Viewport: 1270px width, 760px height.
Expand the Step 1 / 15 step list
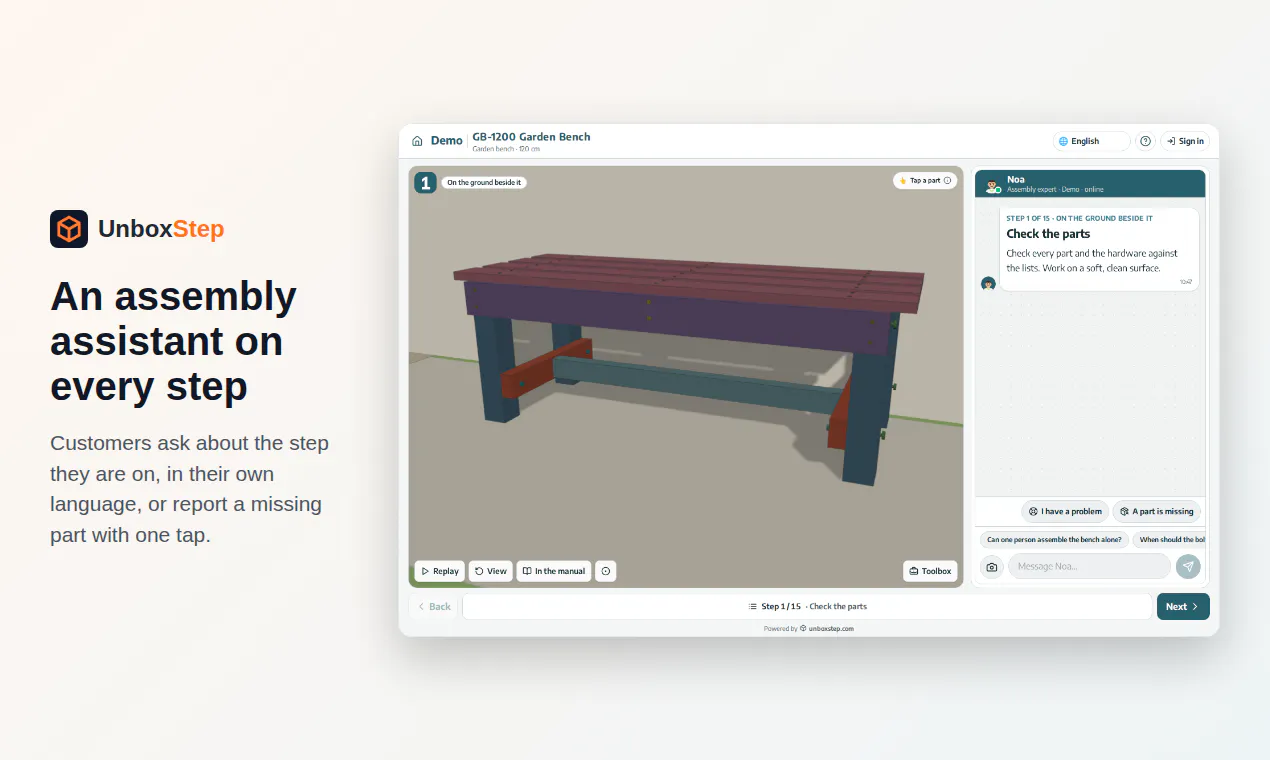(x=807, y=606)
